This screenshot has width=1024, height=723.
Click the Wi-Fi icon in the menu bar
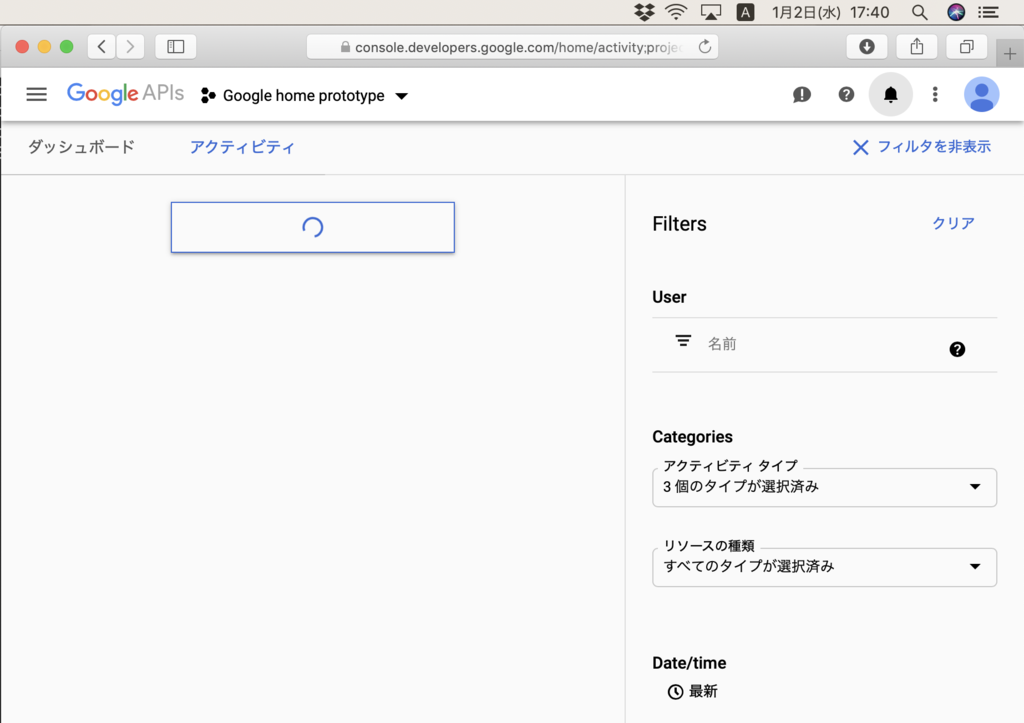(676, 12)
